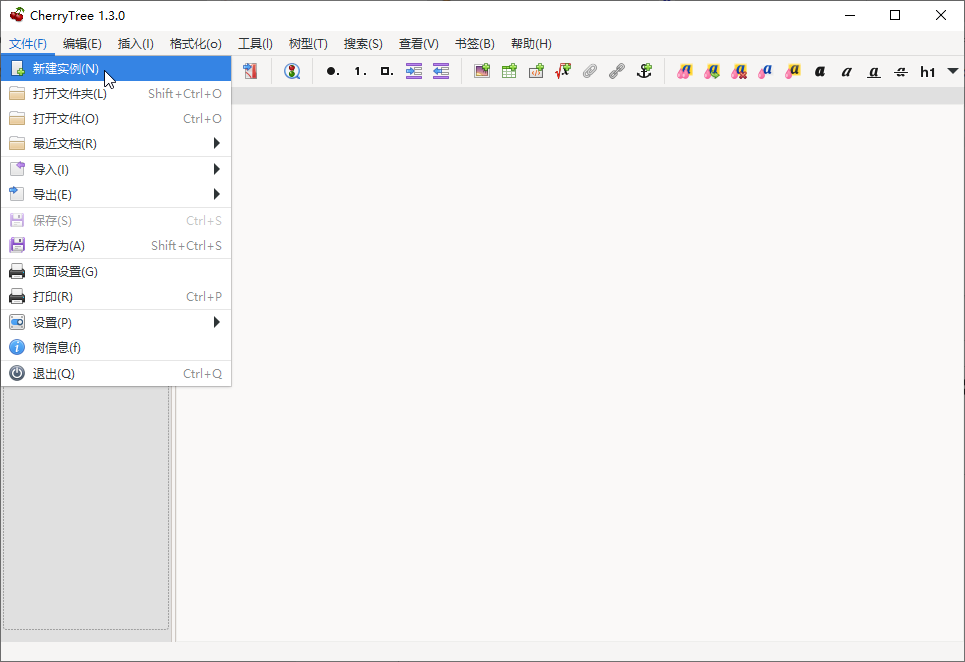Viewport: 965px width, 662px height.
Task: Insert an image via toolbar icon
Action: [x=482, y=71]
